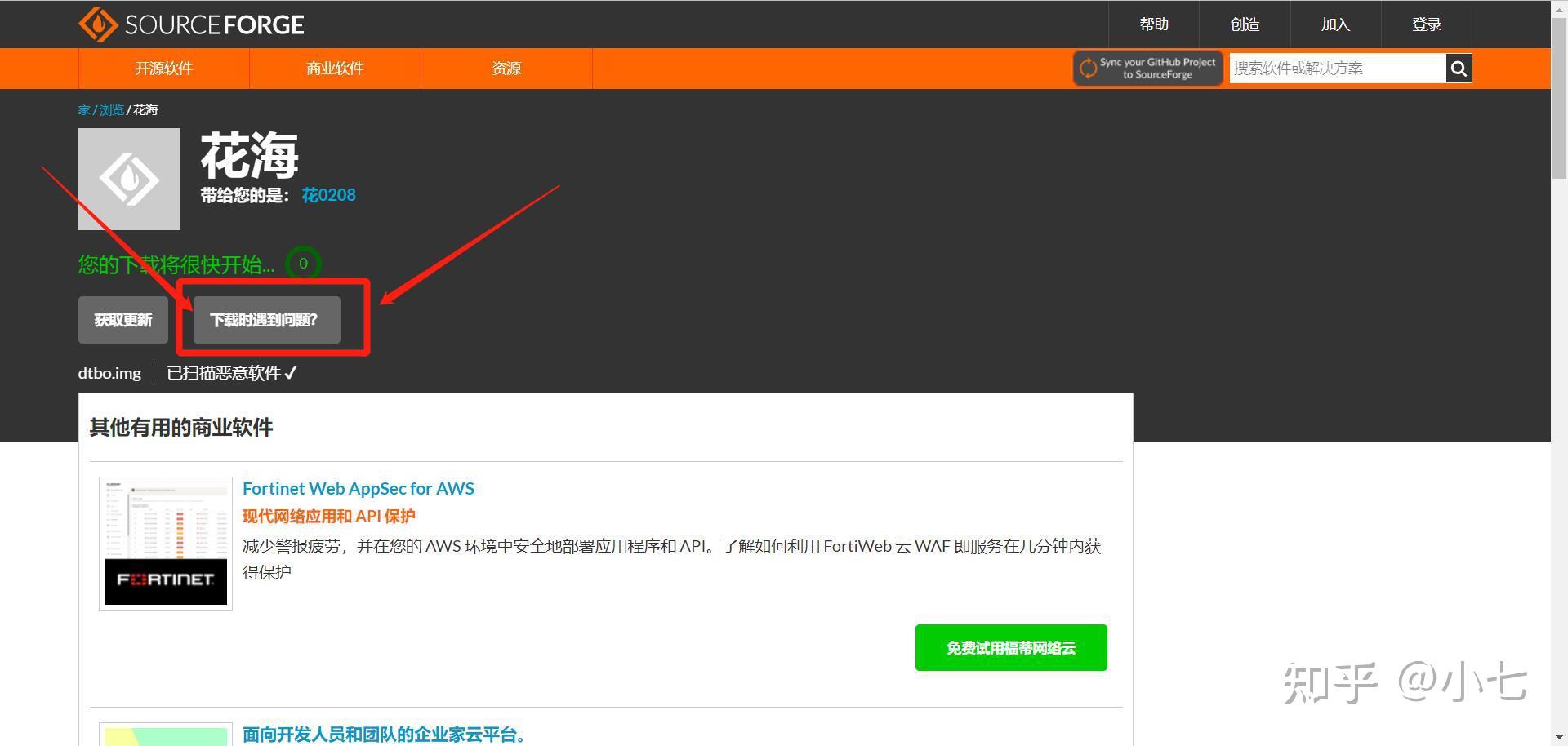Click the 登录 login link
This screenshot has width=1568, height=746.
(1427, 24)
